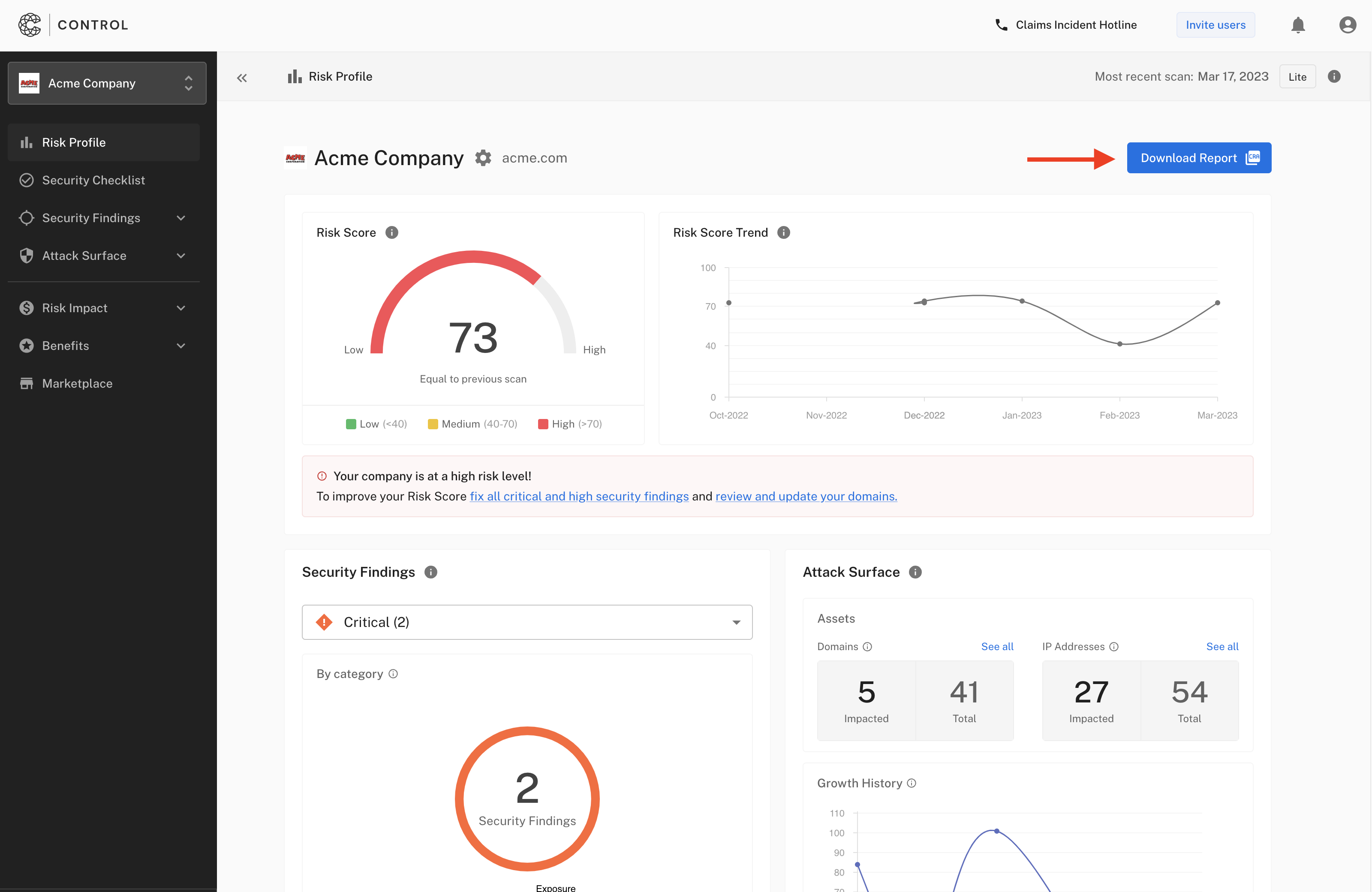Click the Risk Score info icon

pyautogui.click(x=391, y=232)
